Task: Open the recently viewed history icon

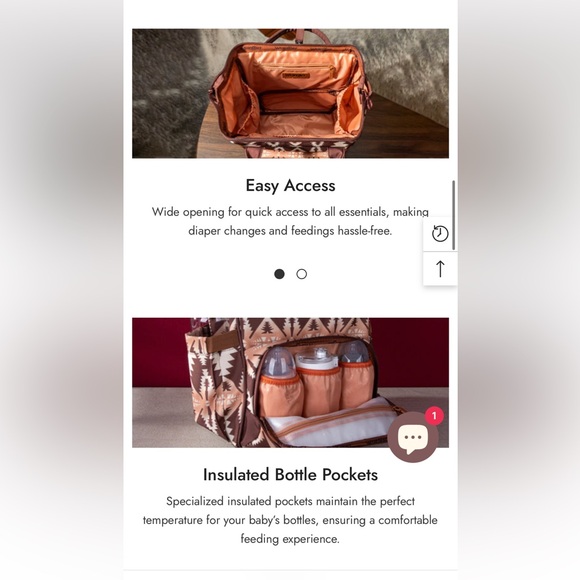Action: [440, 234]
